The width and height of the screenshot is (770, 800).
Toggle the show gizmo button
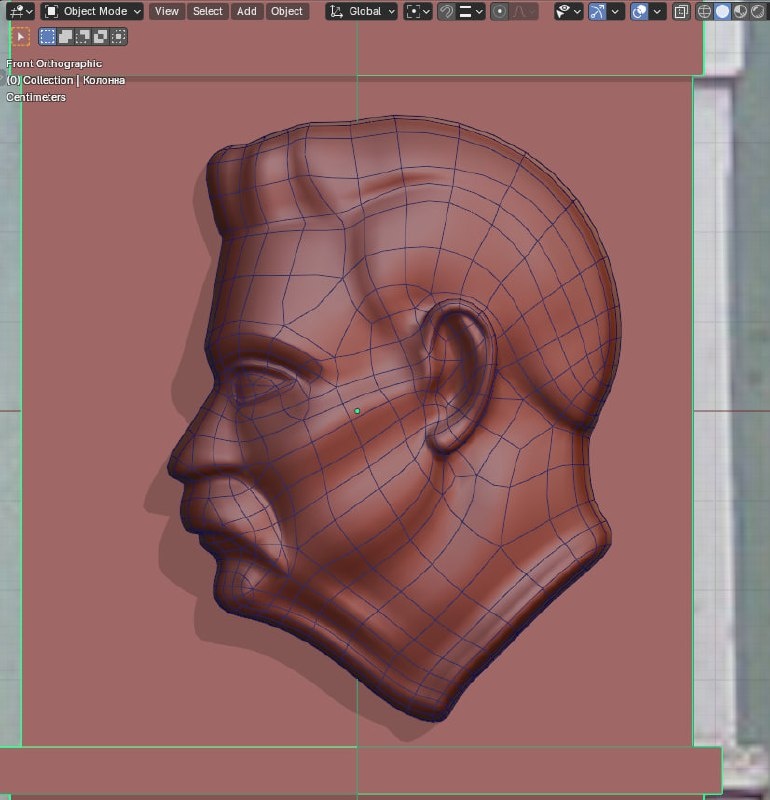coord(597,11)
